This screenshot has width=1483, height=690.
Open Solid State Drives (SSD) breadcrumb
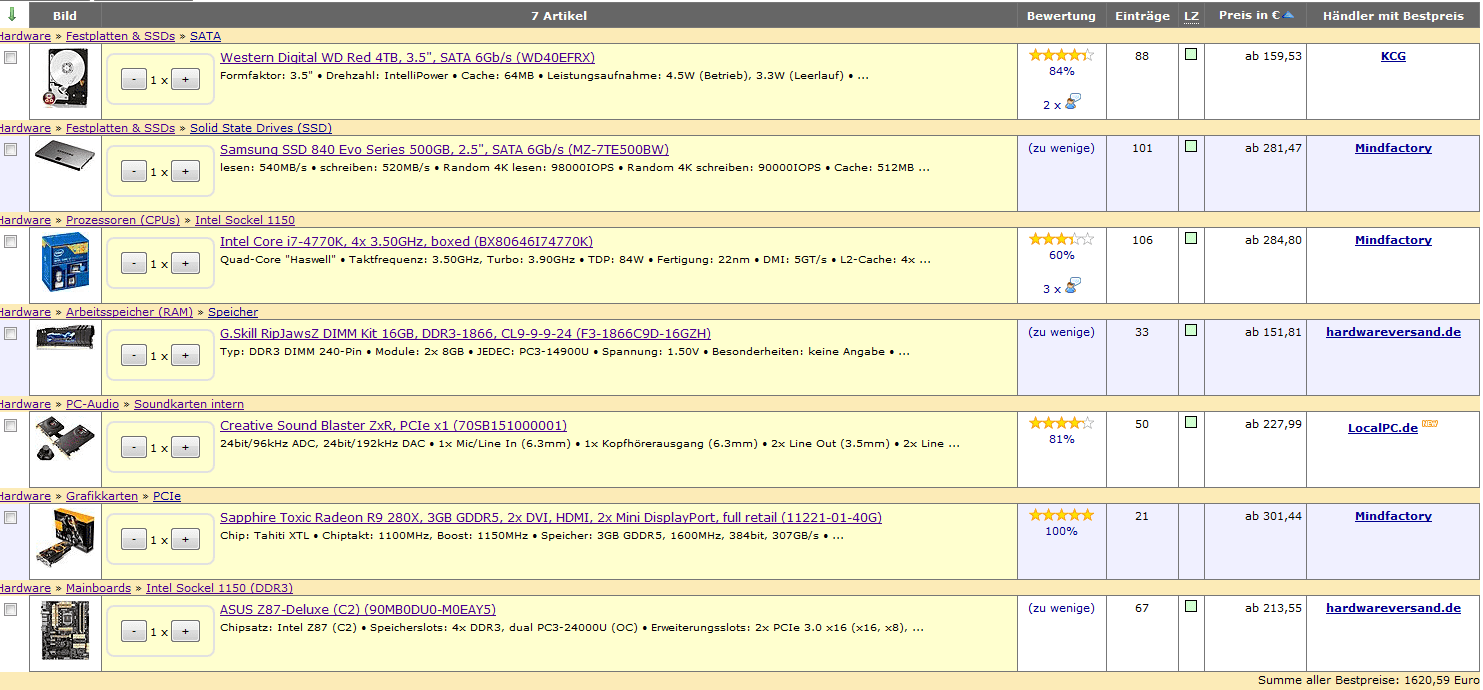pyautogui.click(x=261, y=128)
